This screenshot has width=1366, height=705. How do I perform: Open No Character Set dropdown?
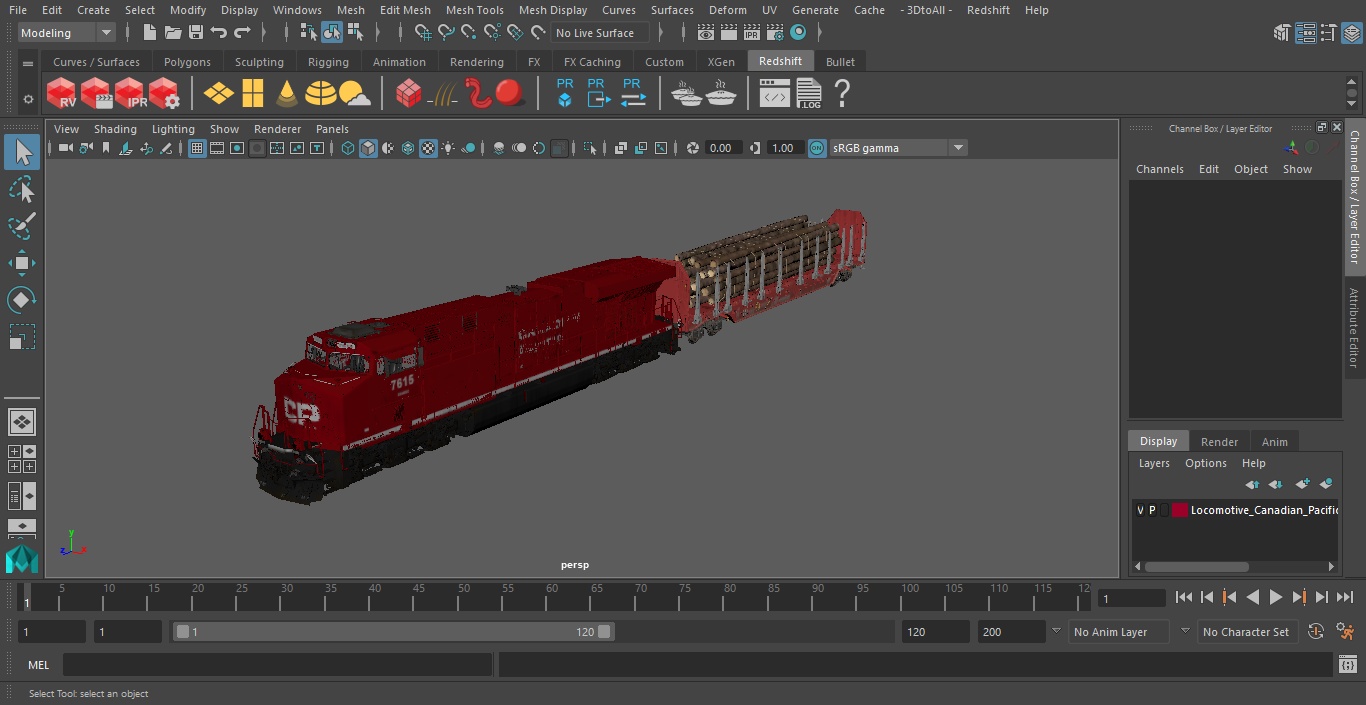tap(1246, 632)
